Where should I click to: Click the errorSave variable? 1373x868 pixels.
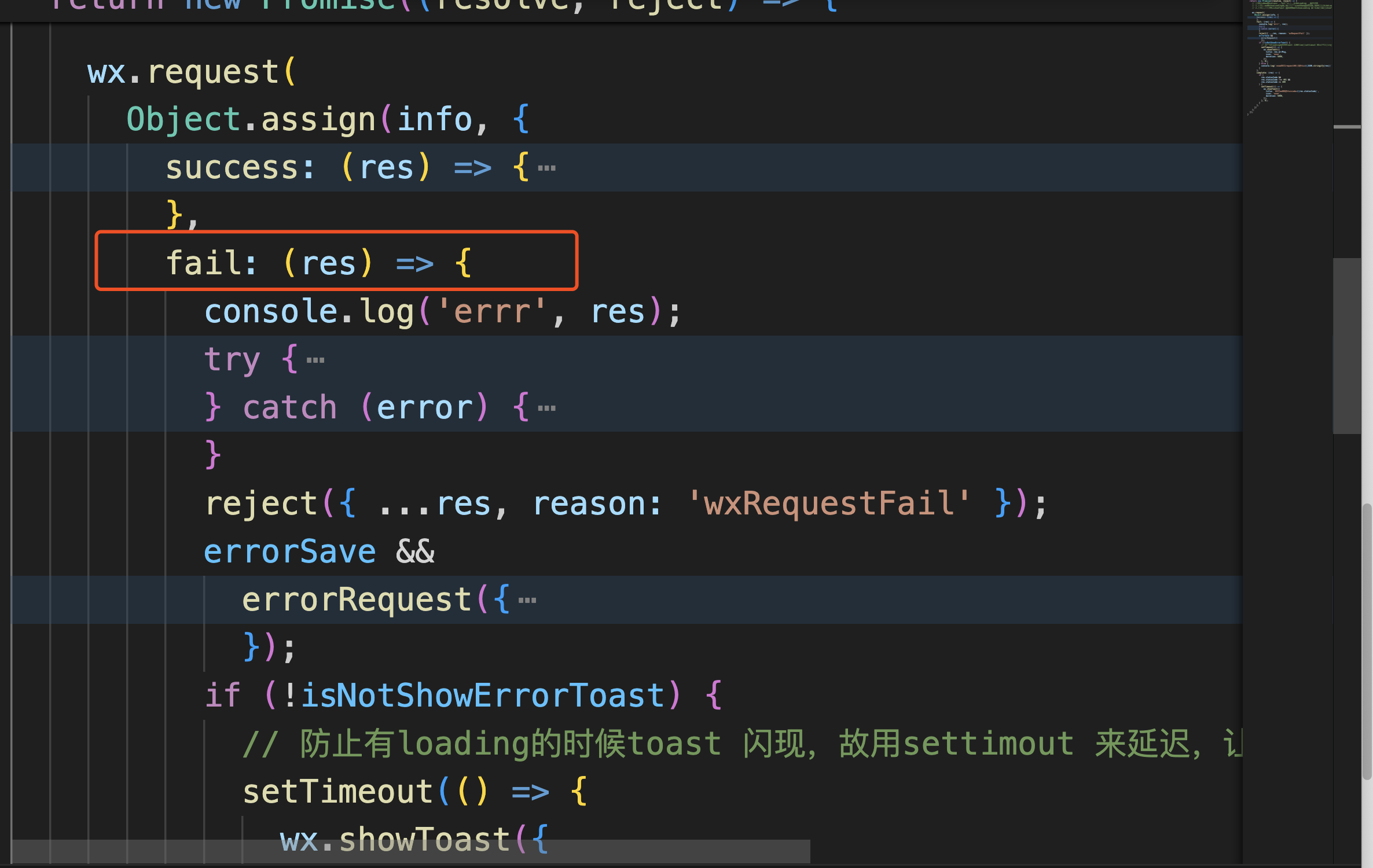[290, 551]
